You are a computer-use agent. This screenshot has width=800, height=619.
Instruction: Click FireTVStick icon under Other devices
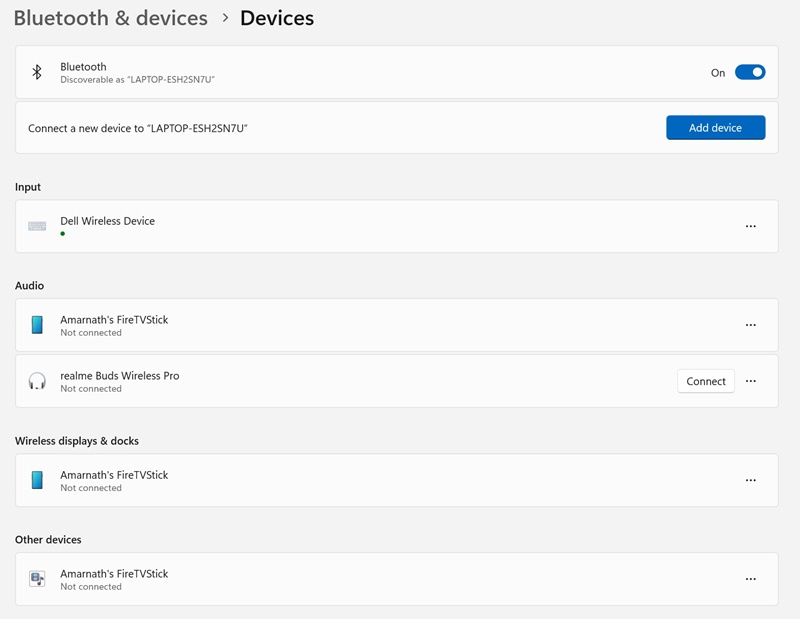click(x=37, y=579)
